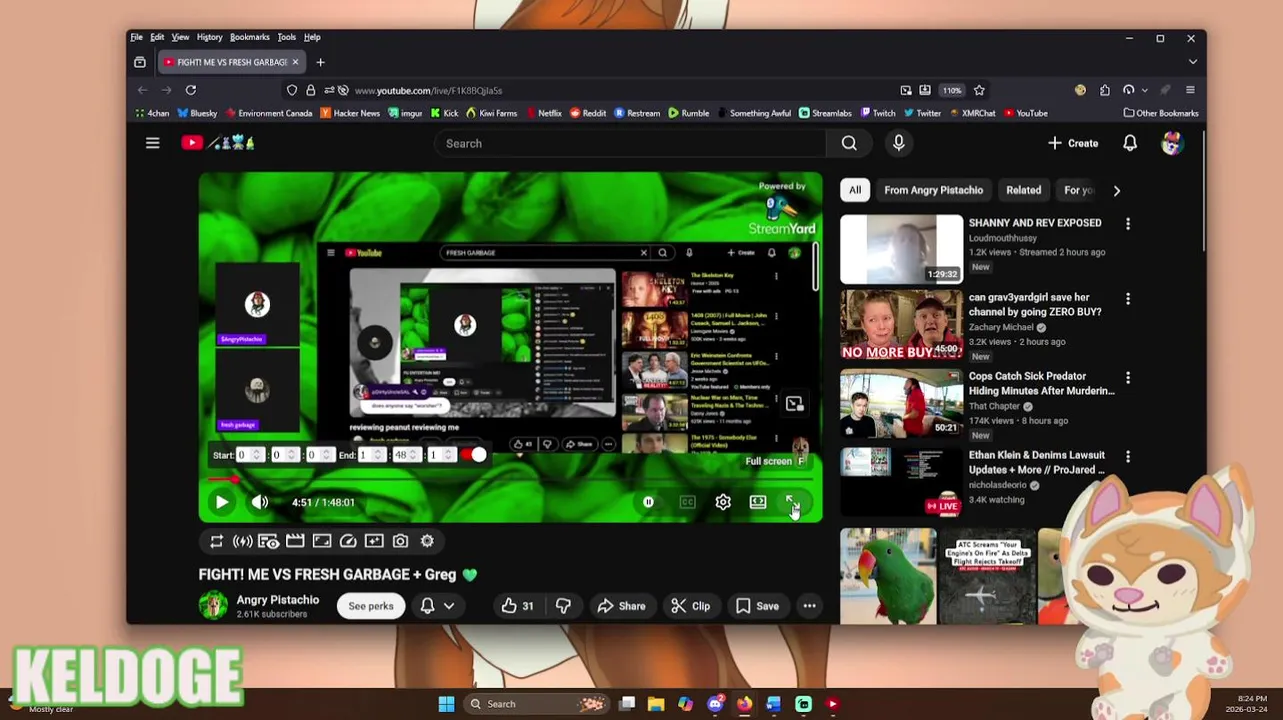Open options for grav3yardgirl ZERO BUY video
This screenshot has height=720, width=1283.
pos(1128,299)
